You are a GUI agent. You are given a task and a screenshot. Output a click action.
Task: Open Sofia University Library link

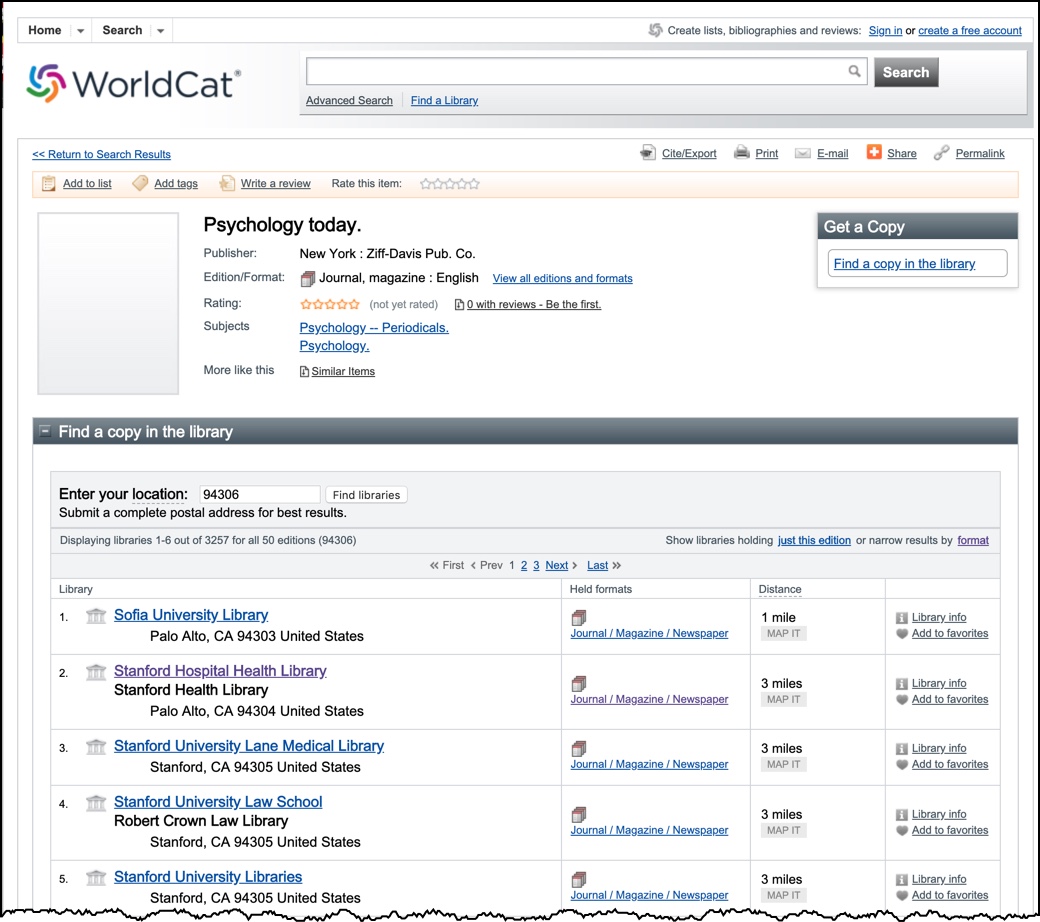click(191, 615)
